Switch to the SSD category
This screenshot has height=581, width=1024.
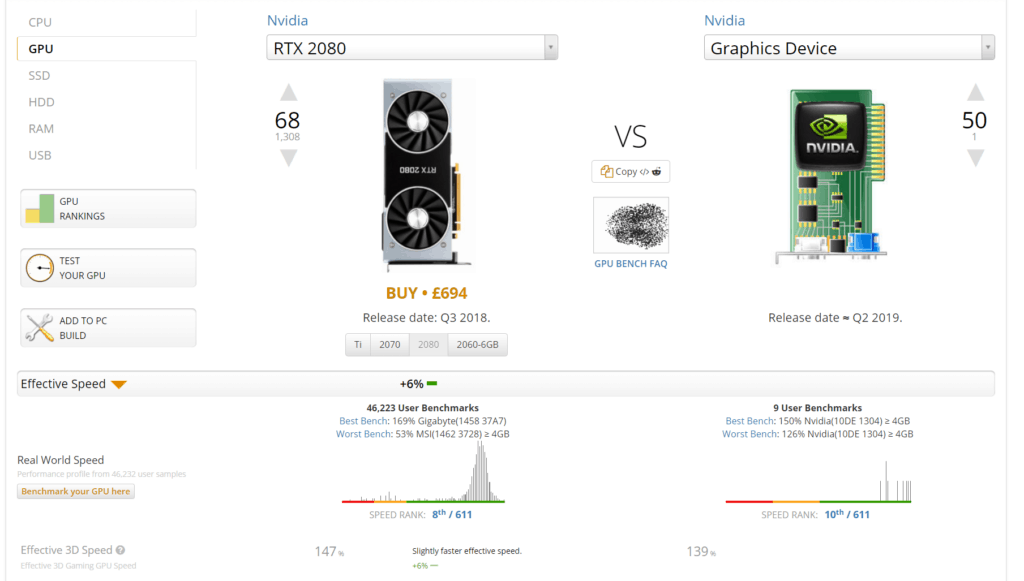(x=39, y=75)
